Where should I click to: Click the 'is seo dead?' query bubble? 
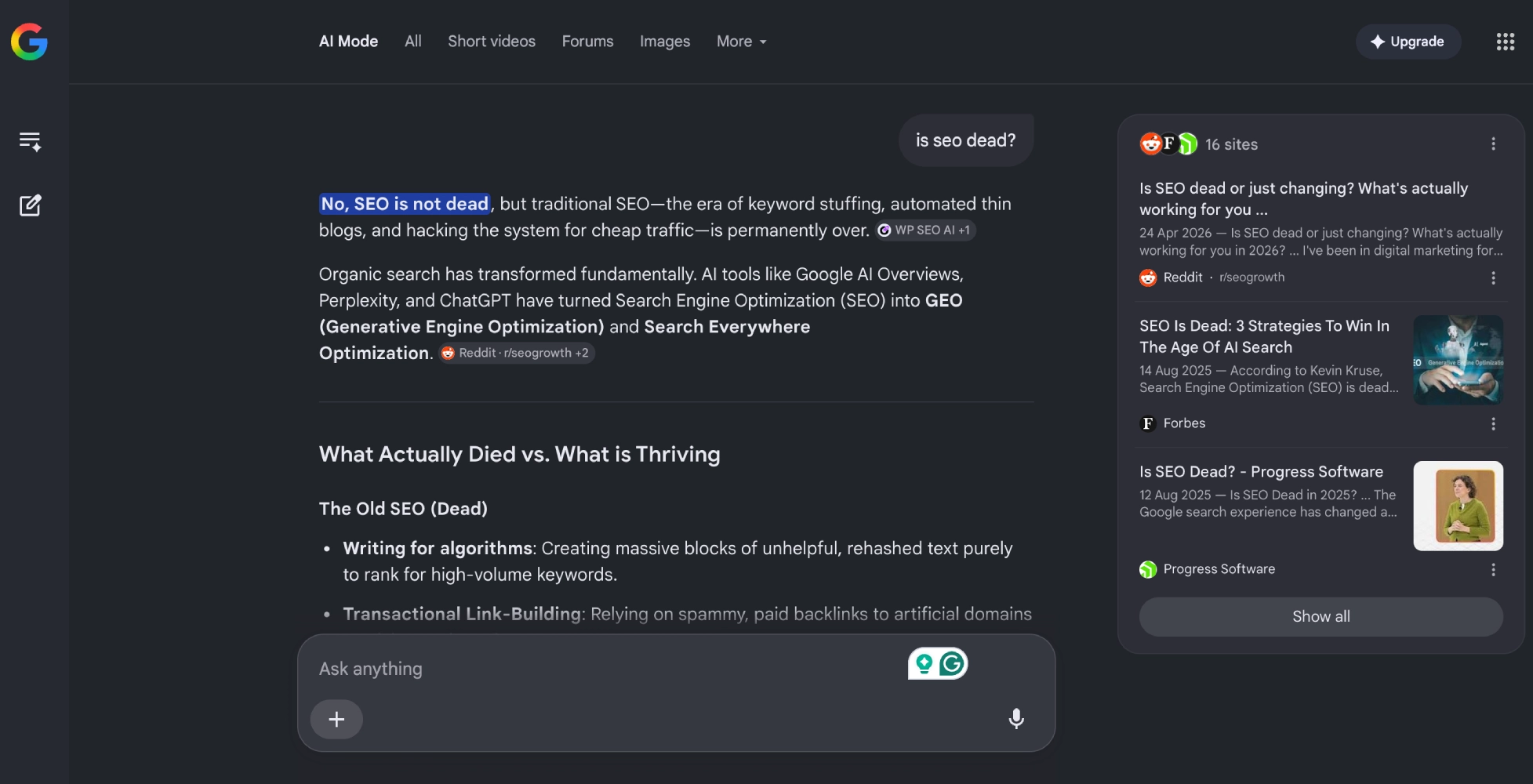(x=965, y=140)
